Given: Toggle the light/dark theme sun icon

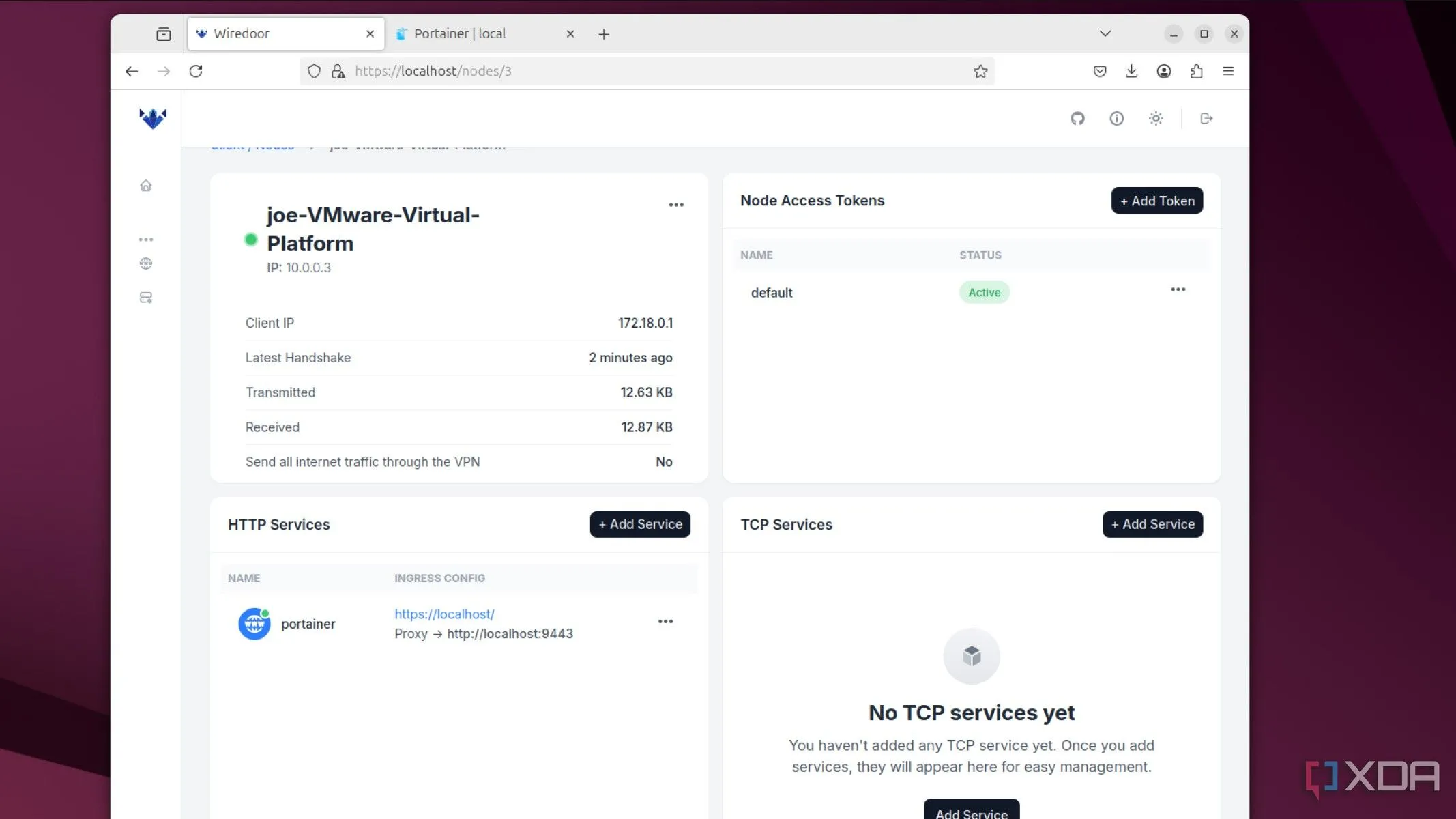Looking at the screenshot, I should click(x=1156, y=119).
